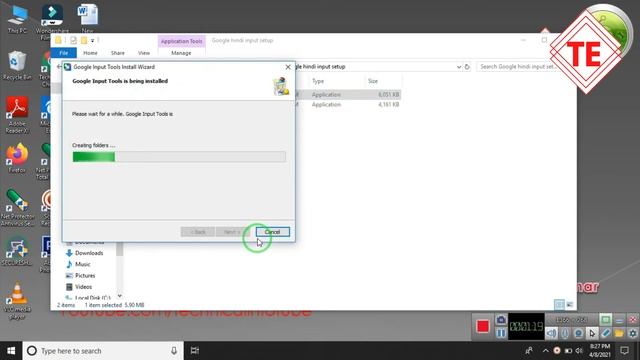Click the Quick Access properties icon in title bar
This screenshot has width=640, height=360.
pyautogui.click(x=73, y=40)
